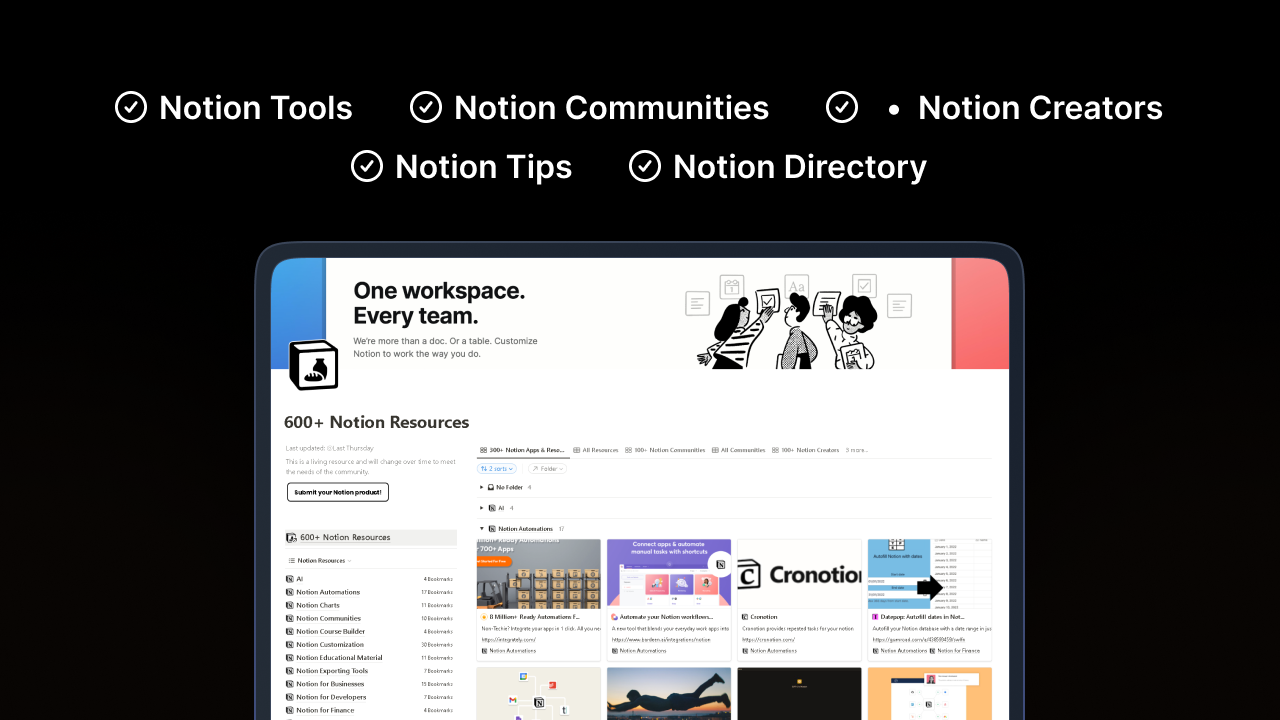Click the icon beside the 600+ Notion Resources callout

tap(291, 537)
